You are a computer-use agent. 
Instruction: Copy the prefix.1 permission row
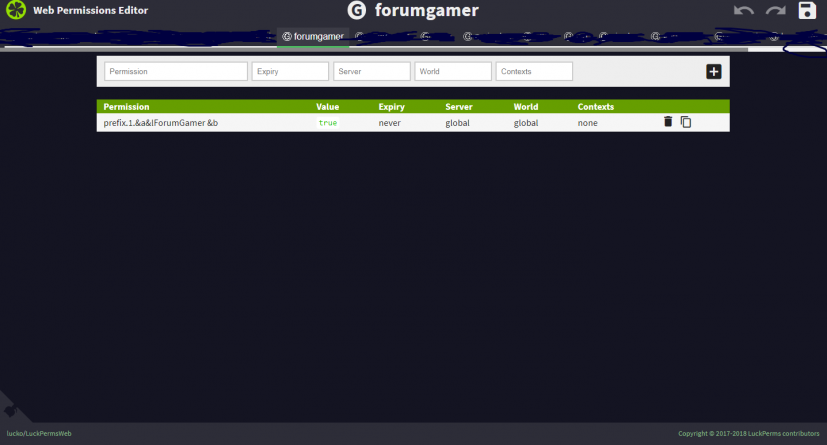tap(686, 122)
